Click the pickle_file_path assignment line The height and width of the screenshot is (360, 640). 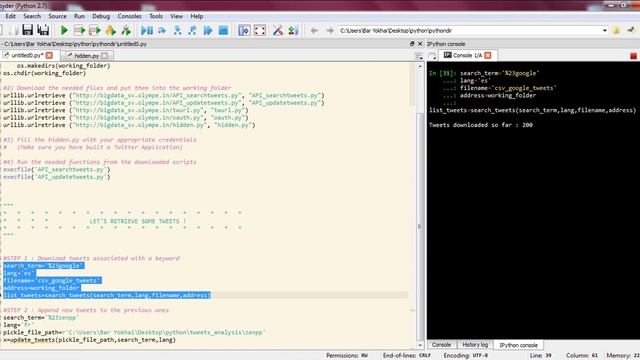coord(135,332)
